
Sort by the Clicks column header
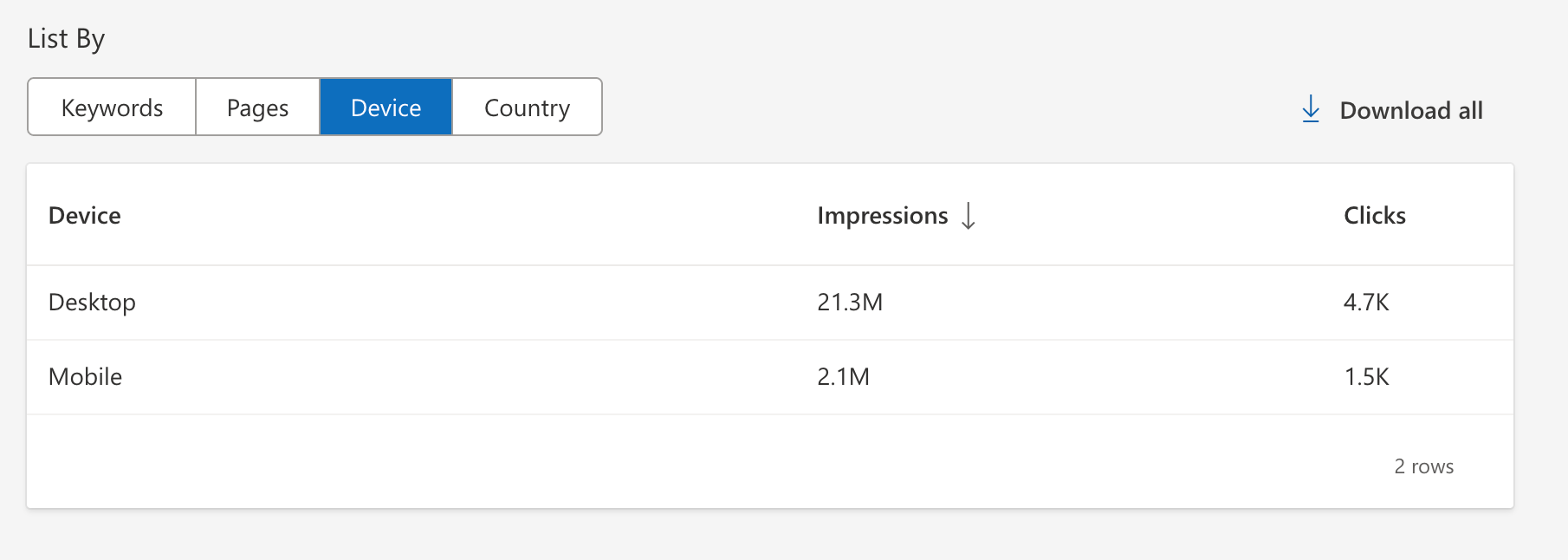pos(1375,215)
